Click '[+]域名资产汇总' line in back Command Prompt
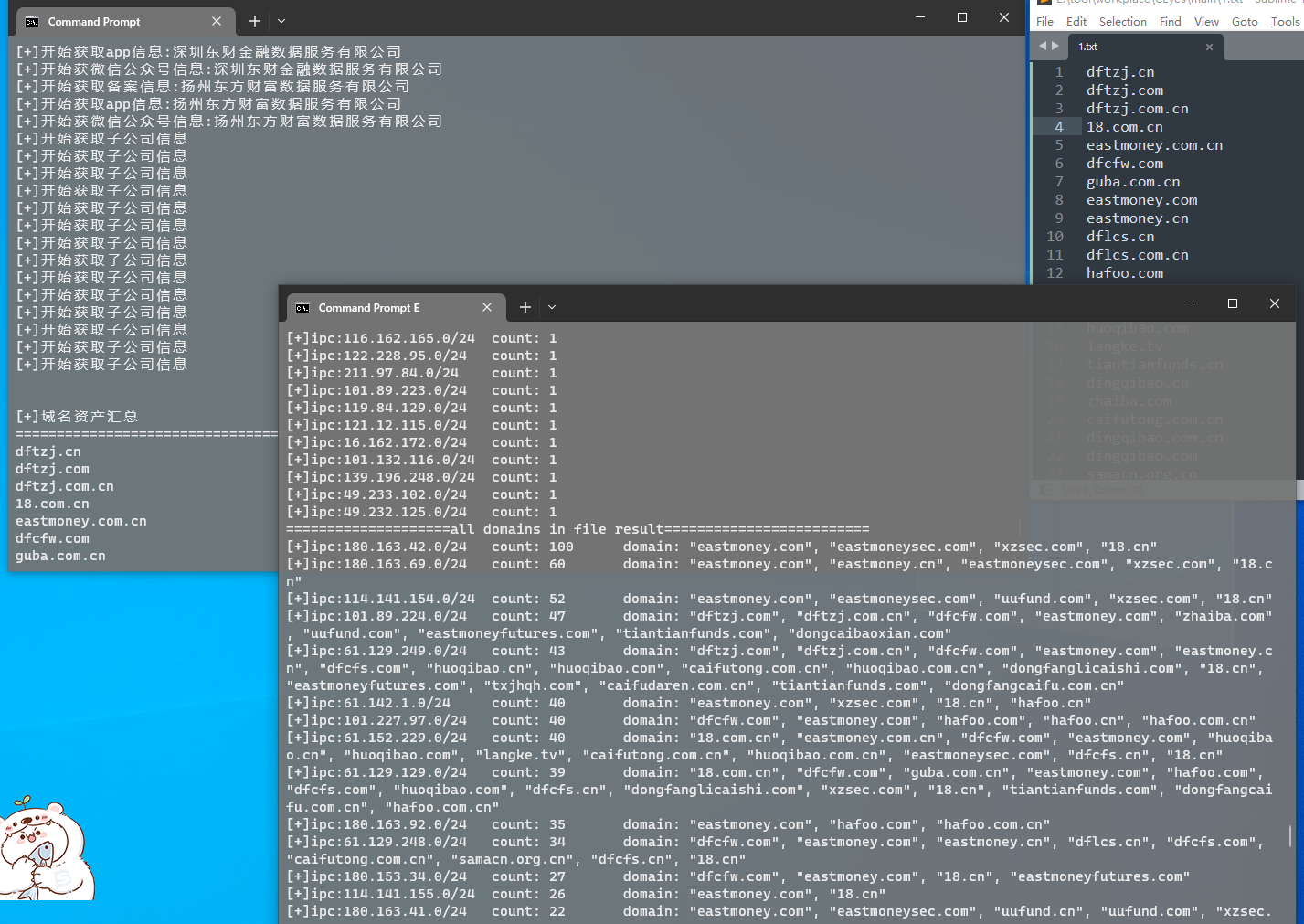 point(77,417)
